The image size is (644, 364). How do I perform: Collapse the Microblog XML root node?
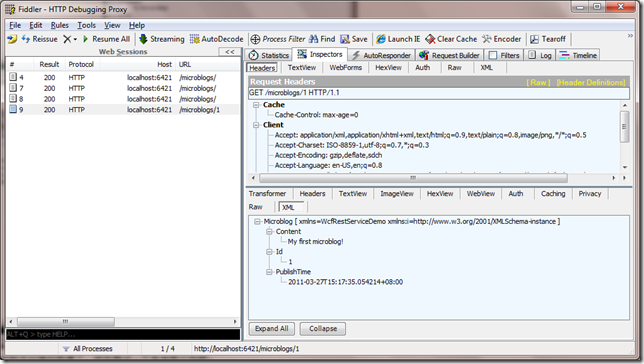(257, 221)
